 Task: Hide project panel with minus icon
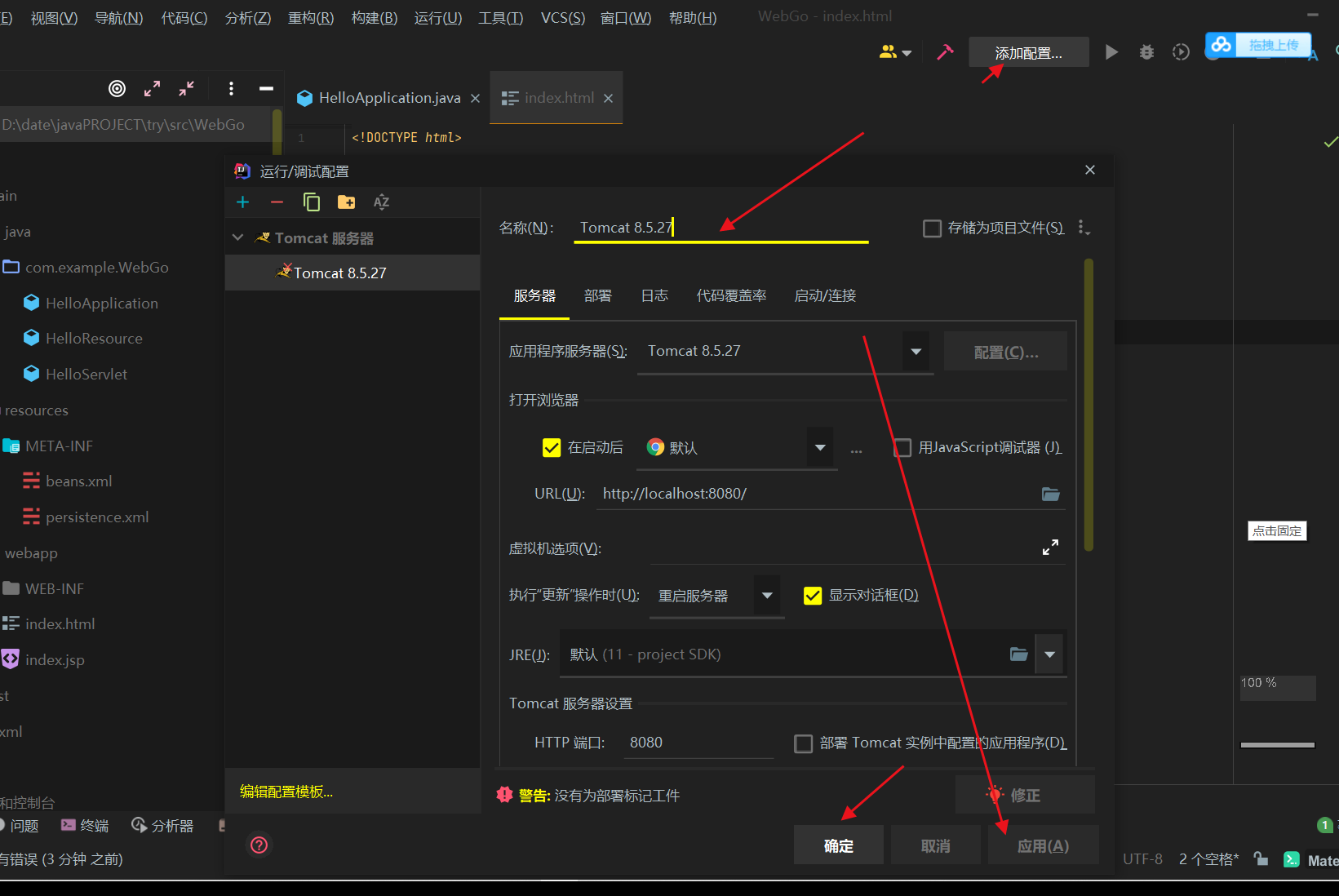click(266, 88)
